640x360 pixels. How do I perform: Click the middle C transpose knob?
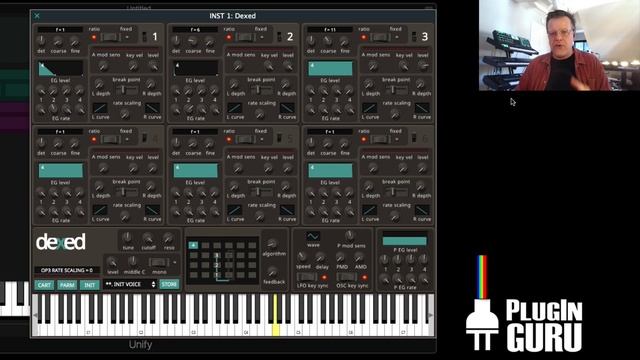(x=133, y=262)
